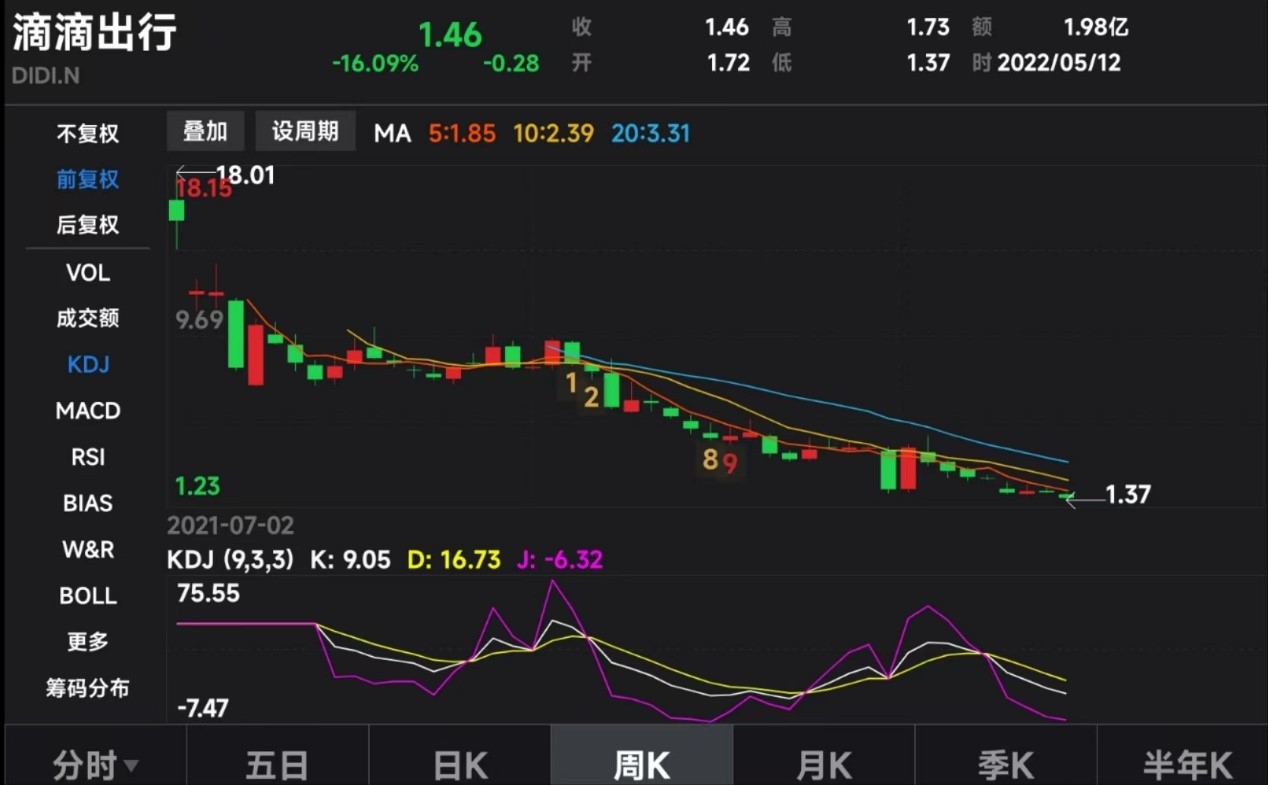
Task: Select 不复权 price adjustment mode
Action: [x=87, y=133]
